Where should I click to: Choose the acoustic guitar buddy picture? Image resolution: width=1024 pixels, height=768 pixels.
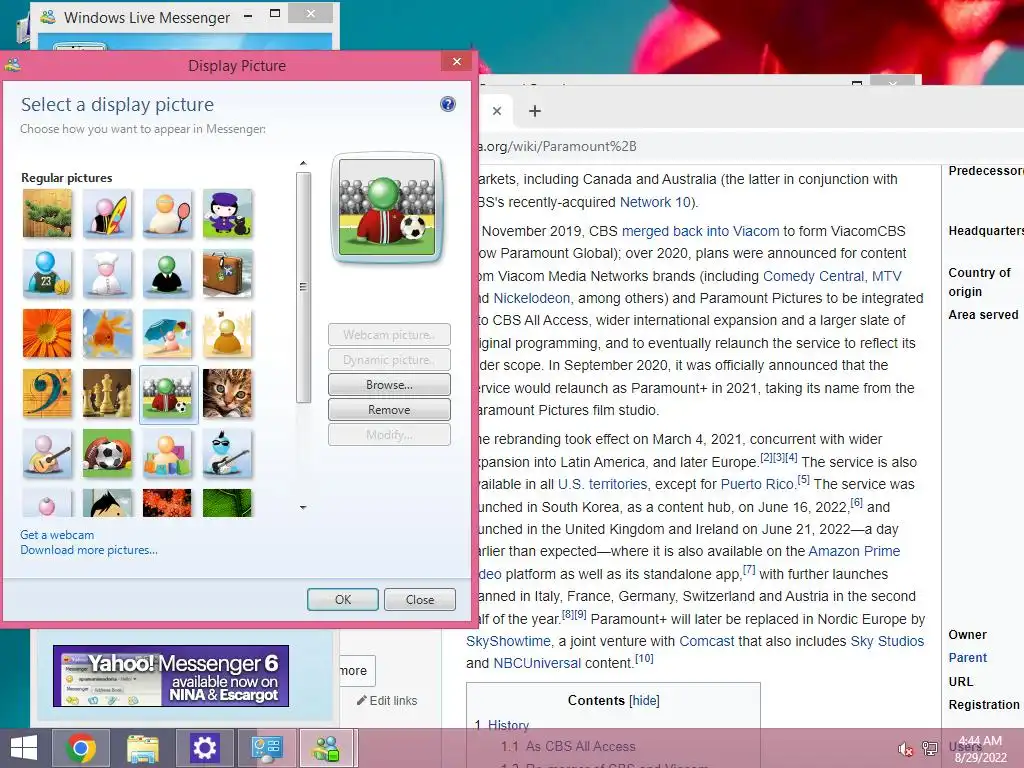[x=47, y=454]
